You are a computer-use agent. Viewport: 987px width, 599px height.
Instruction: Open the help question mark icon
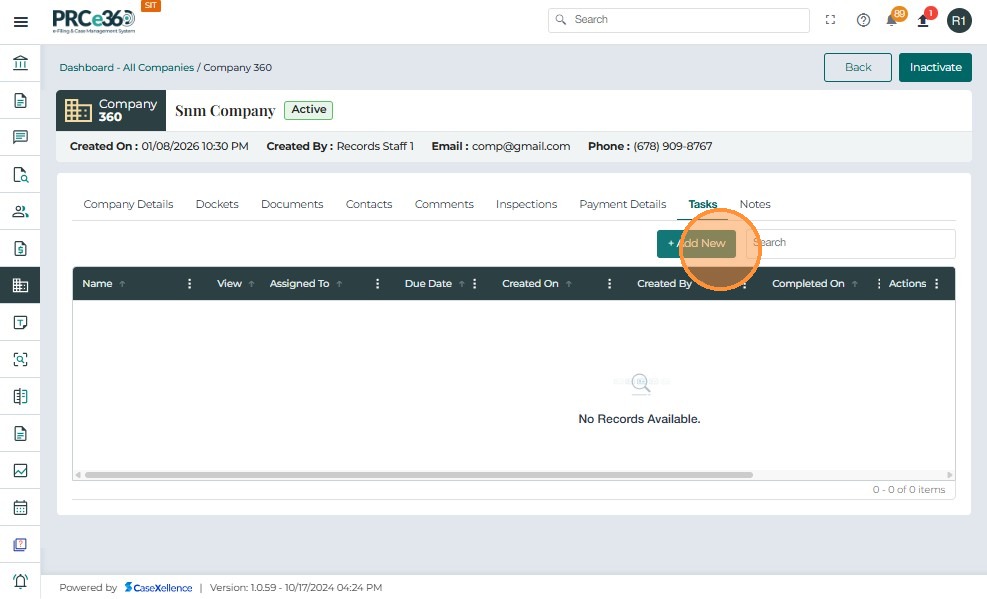point(863,20)
